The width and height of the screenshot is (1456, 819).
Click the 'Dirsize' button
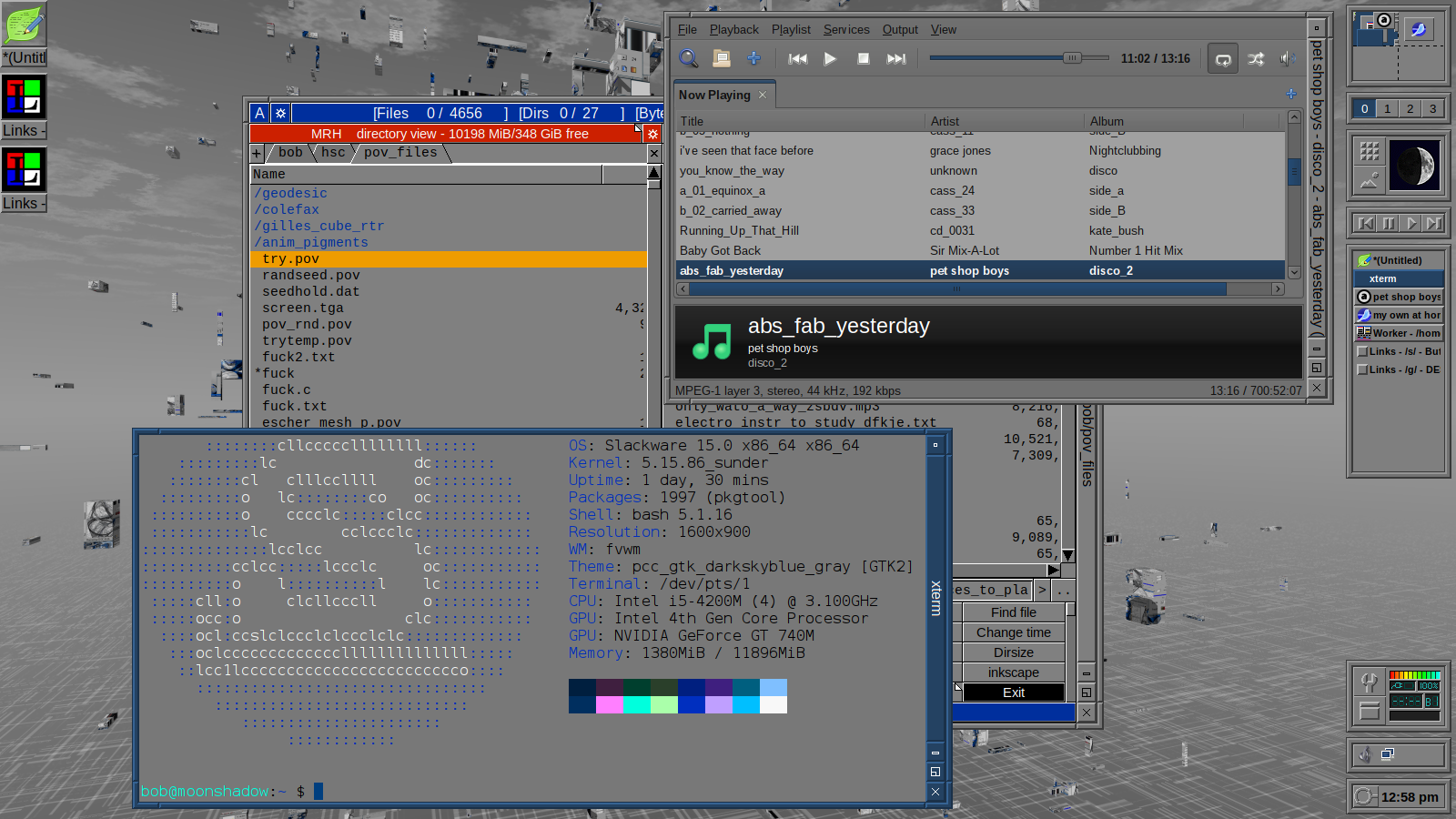[1014, 652]
